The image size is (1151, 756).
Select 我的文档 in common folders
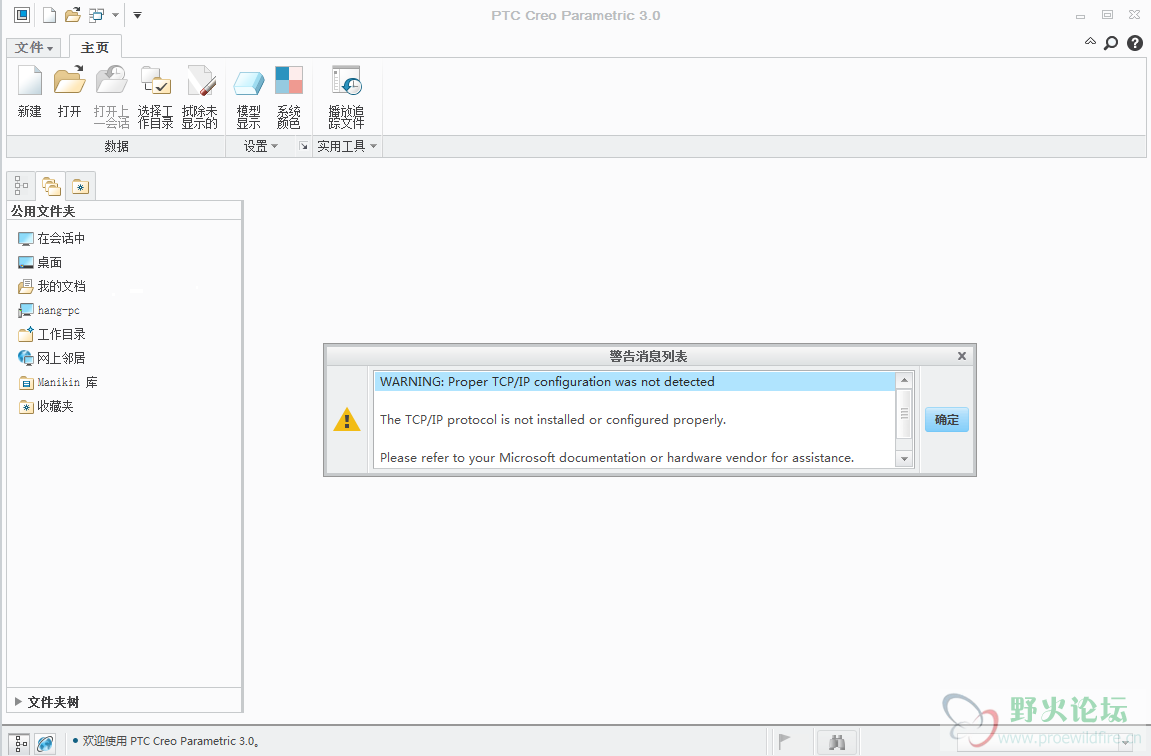point(51,286)
